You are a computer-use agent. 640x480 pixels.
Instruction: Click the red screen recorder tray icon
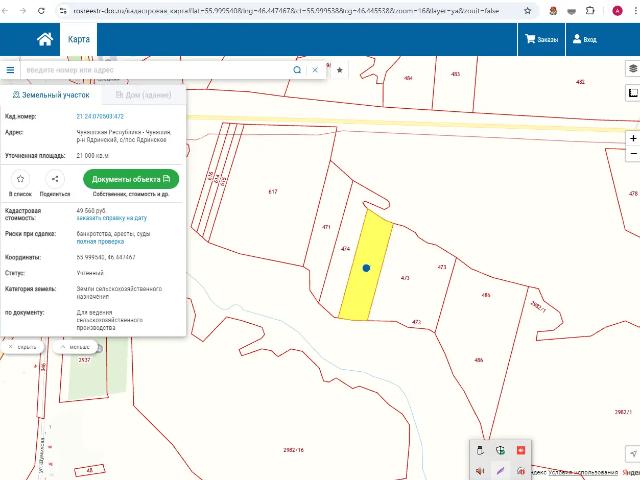[x=521, y=450]
